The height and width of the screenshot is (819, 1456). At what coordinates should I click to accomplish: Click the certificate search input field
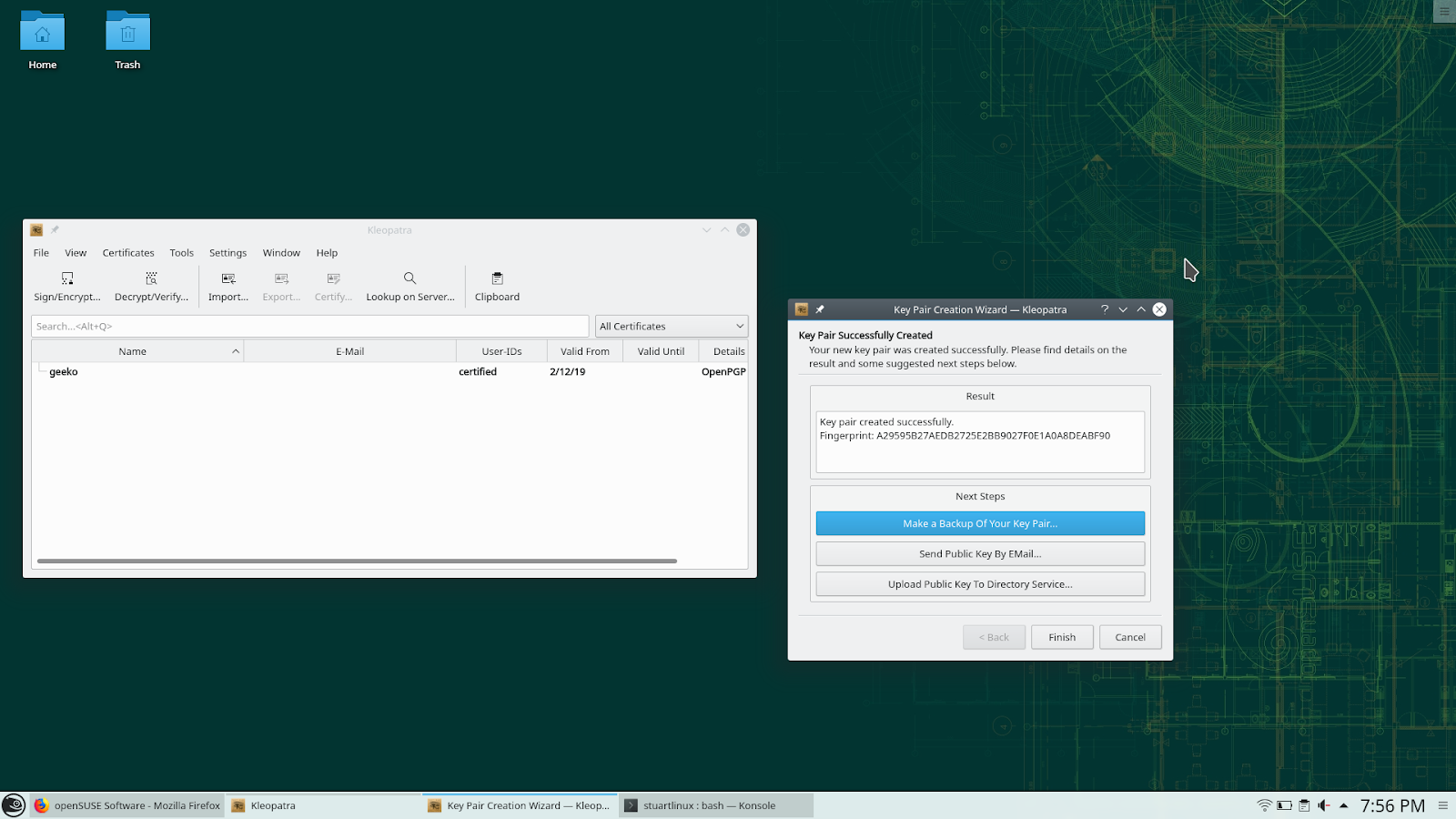coord(310,327)
